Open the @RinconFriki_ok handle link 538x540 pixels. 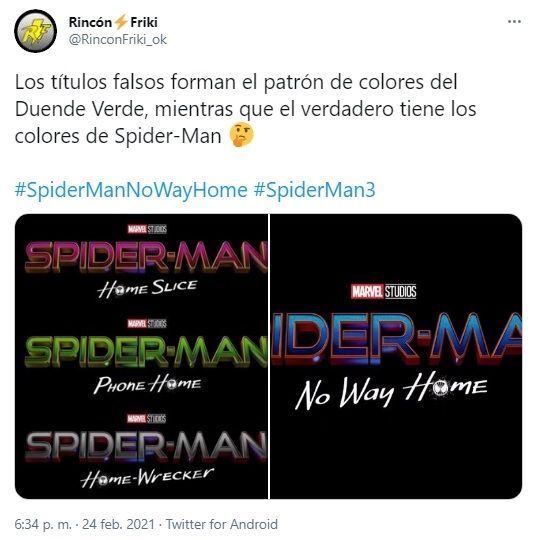118,40
